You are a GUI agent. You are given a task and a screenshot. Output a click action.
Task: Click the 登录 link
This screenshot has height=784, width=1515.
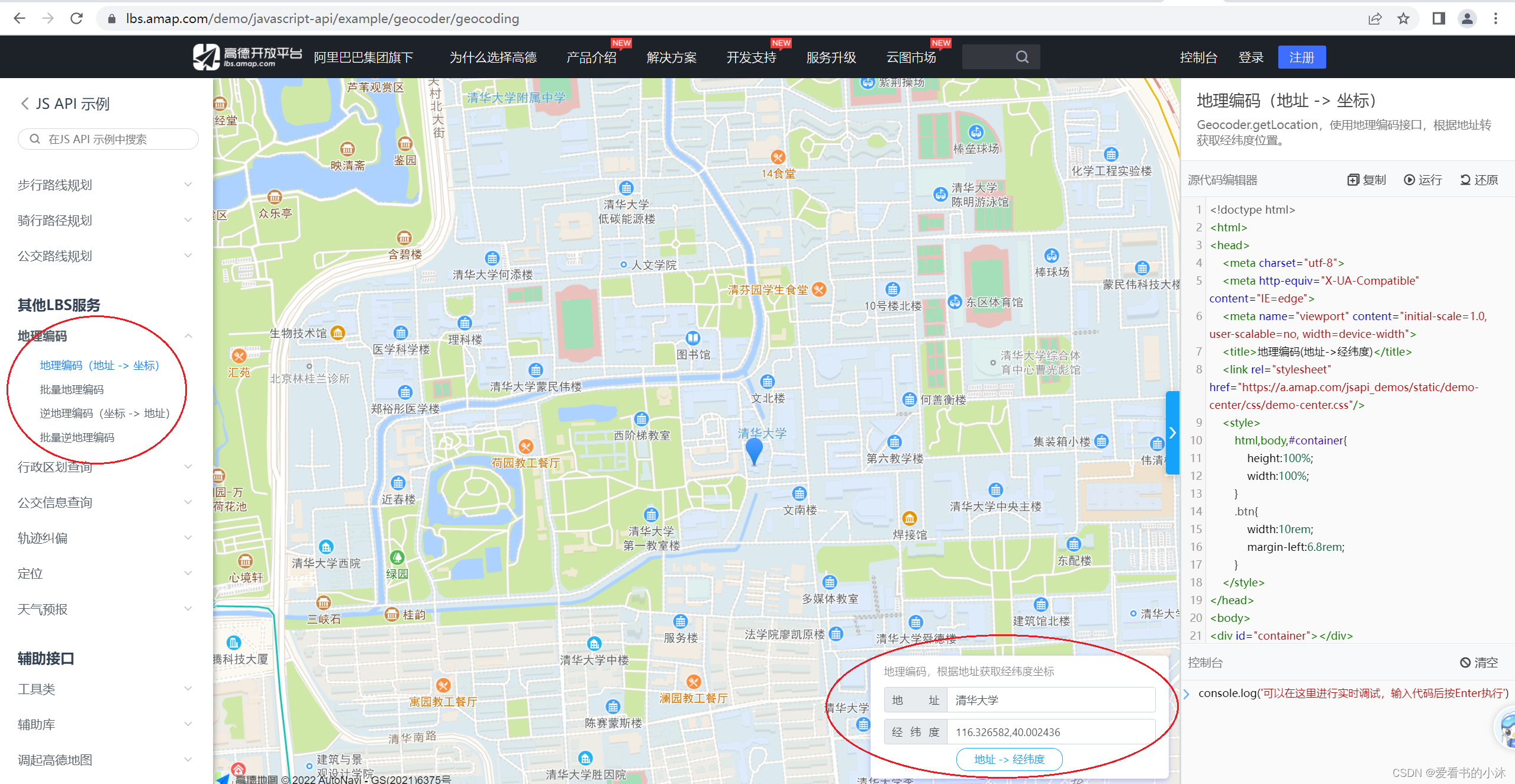coord(1251,57)
